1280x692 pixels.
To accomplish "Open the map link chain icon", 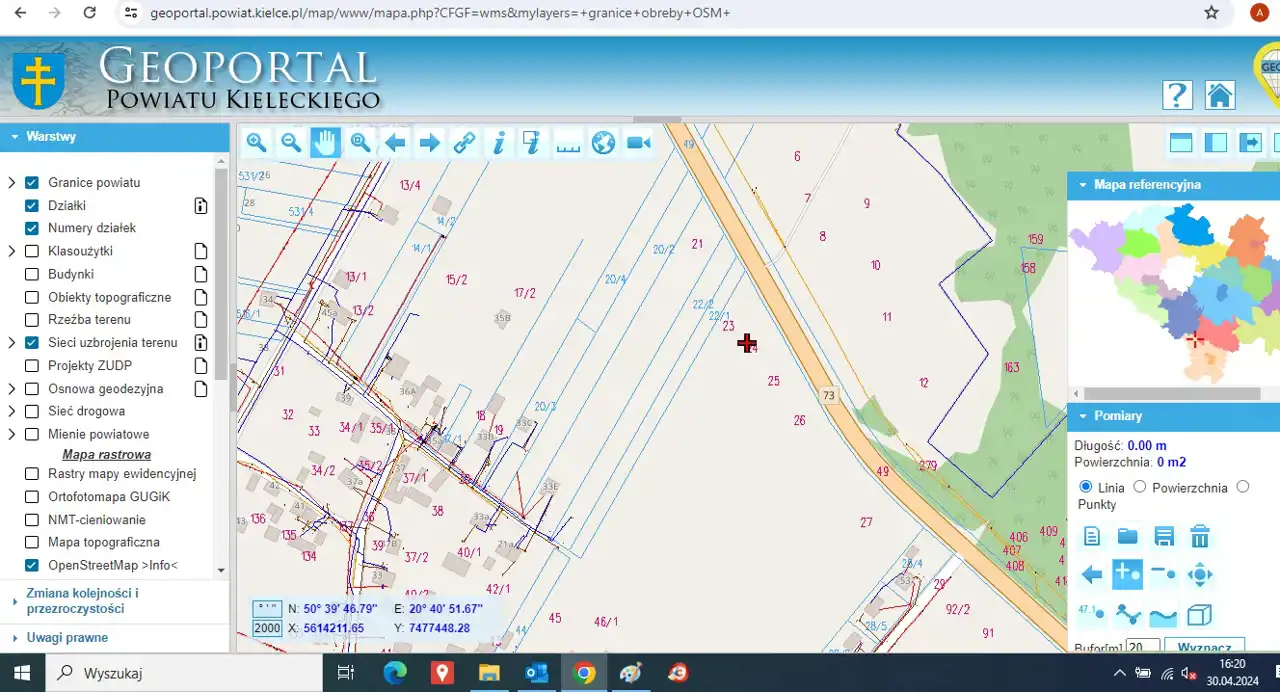I will [x=464, y=143].
